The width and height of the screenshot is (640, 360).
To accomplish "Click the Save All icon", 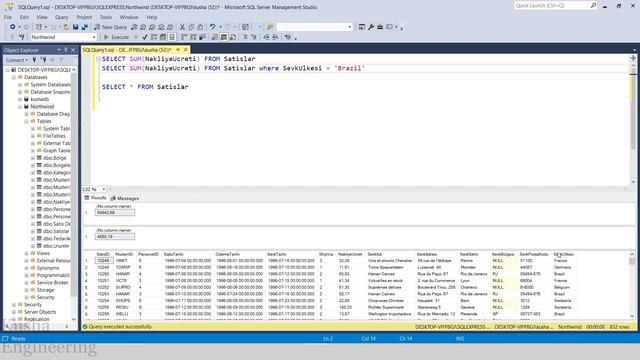I will (x=84, y=27).
